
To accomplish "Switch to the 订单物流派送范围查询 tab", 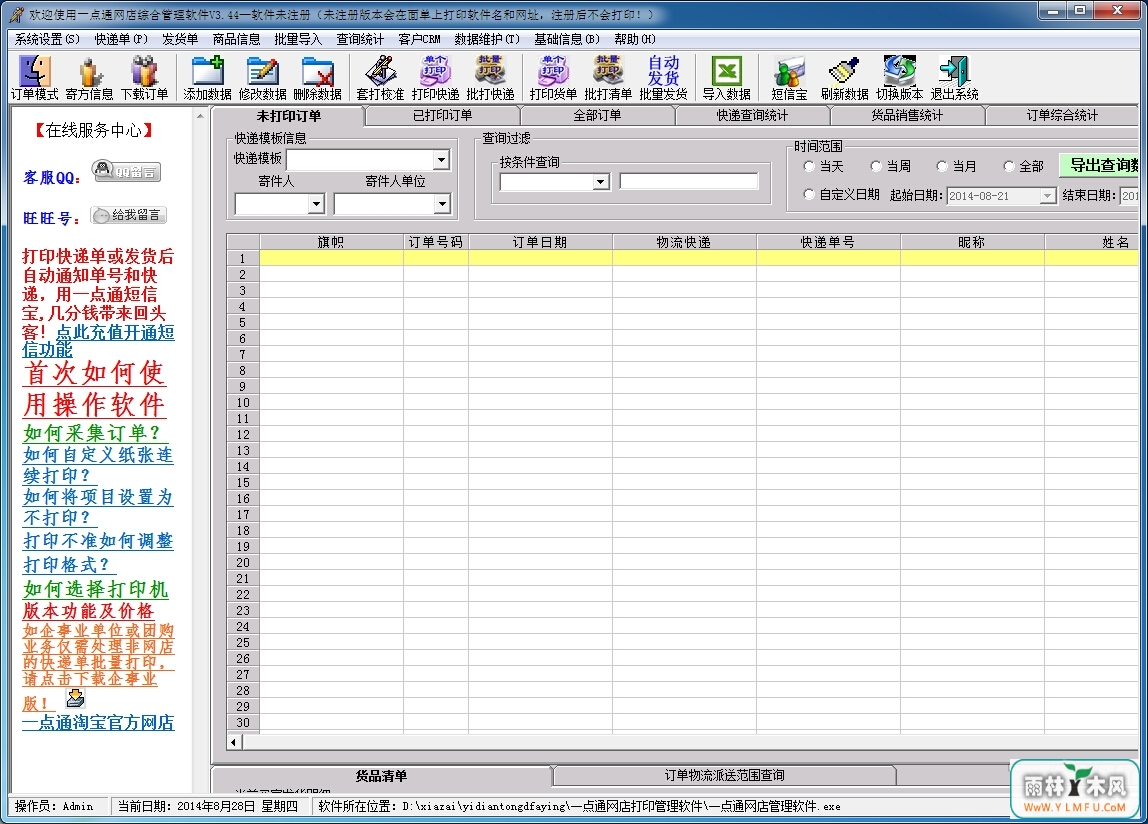I will point(725,775).
